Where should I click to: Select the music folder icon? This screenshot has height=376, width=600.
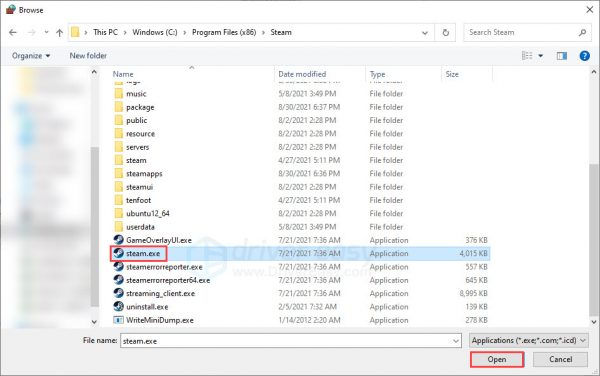(x=119, y=94)
